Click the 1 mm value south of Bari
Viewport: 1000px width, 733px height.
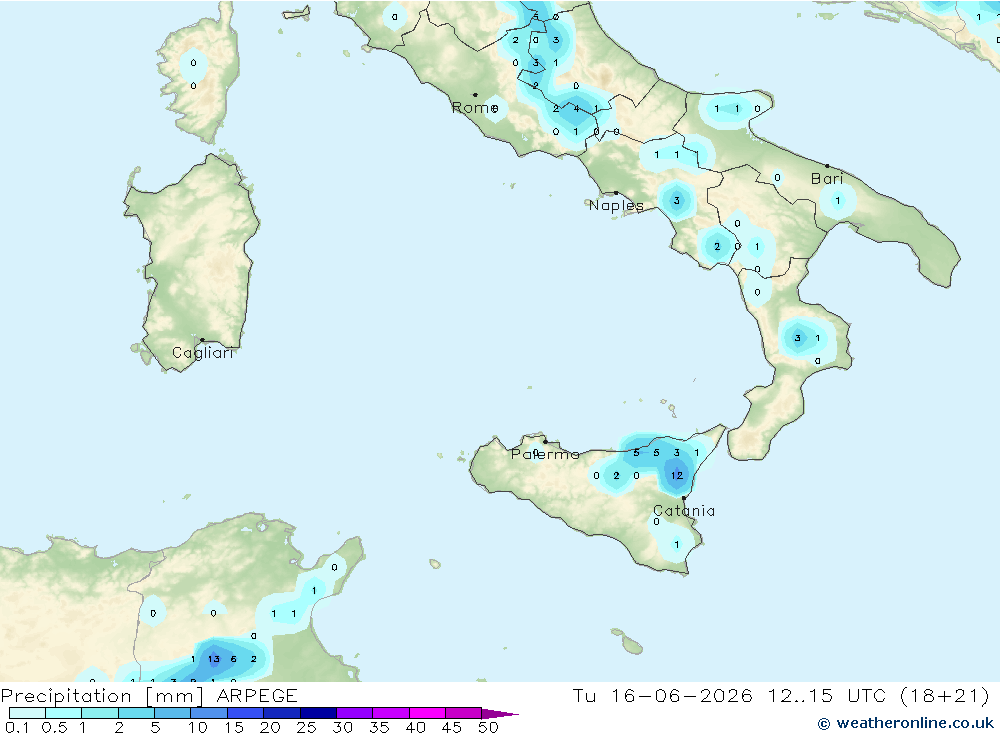[837, 200]
